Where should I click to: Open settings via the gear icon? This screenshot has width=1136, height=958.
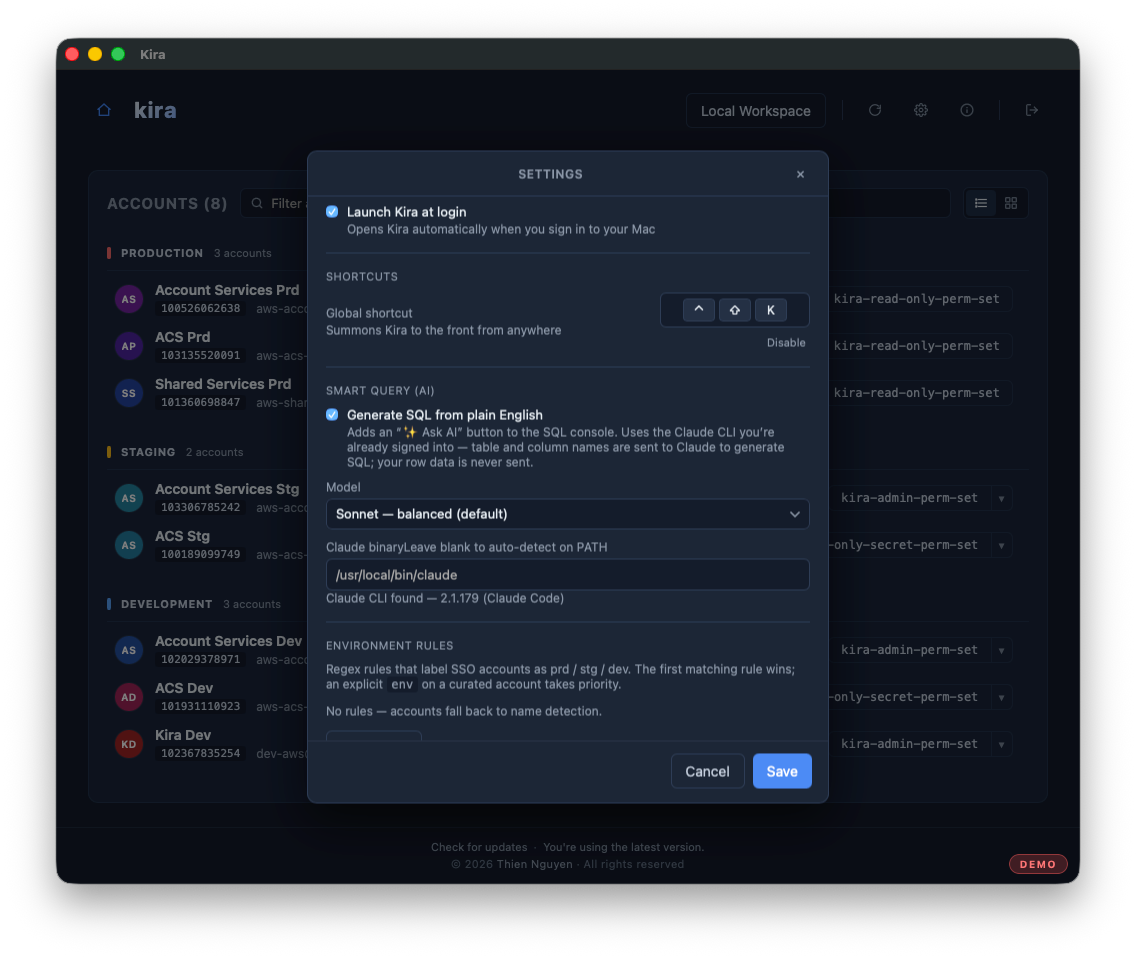[921, 110]
